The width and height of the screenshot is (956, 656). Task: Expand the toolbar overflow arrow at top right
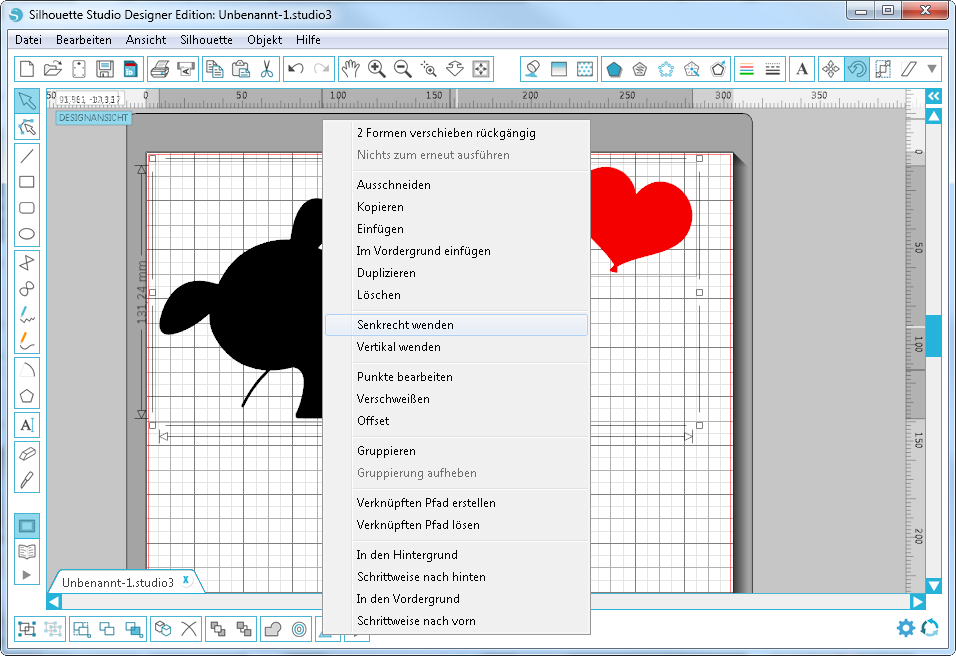(933, 69)
